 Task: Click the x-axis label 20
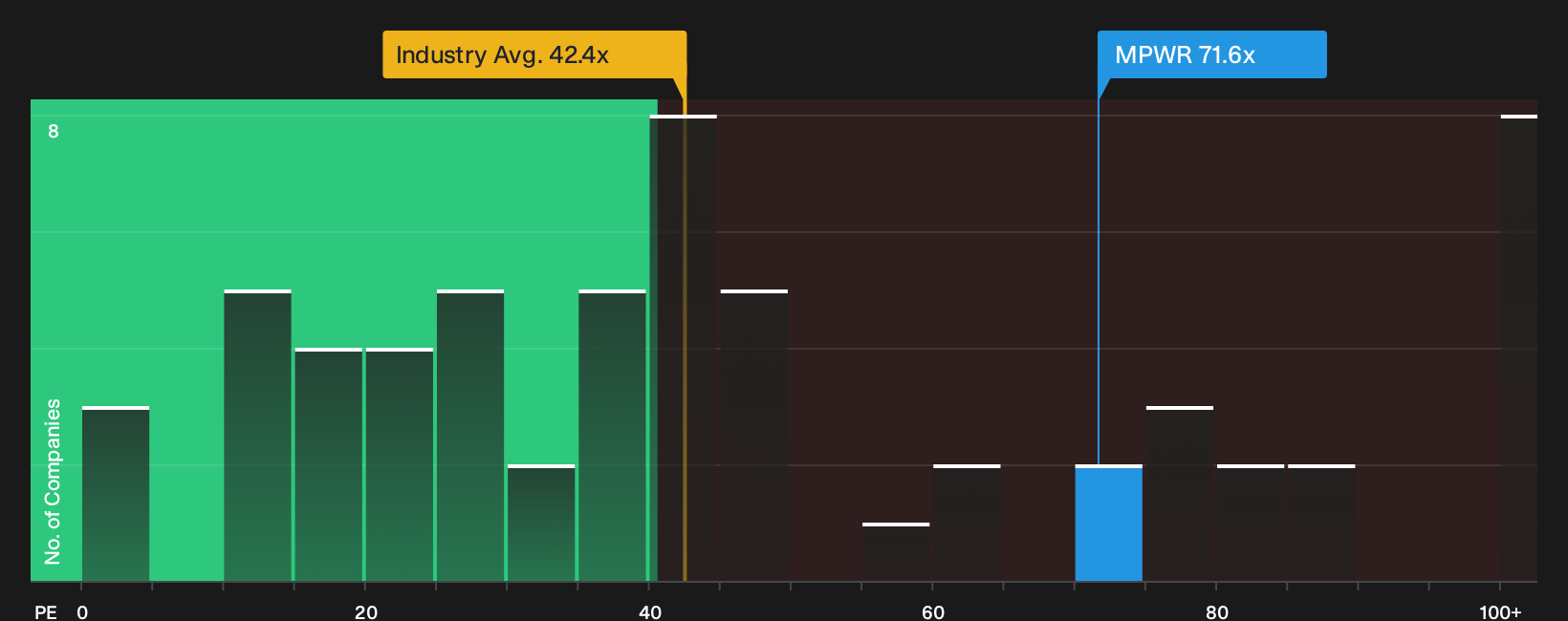pos(366,612)
